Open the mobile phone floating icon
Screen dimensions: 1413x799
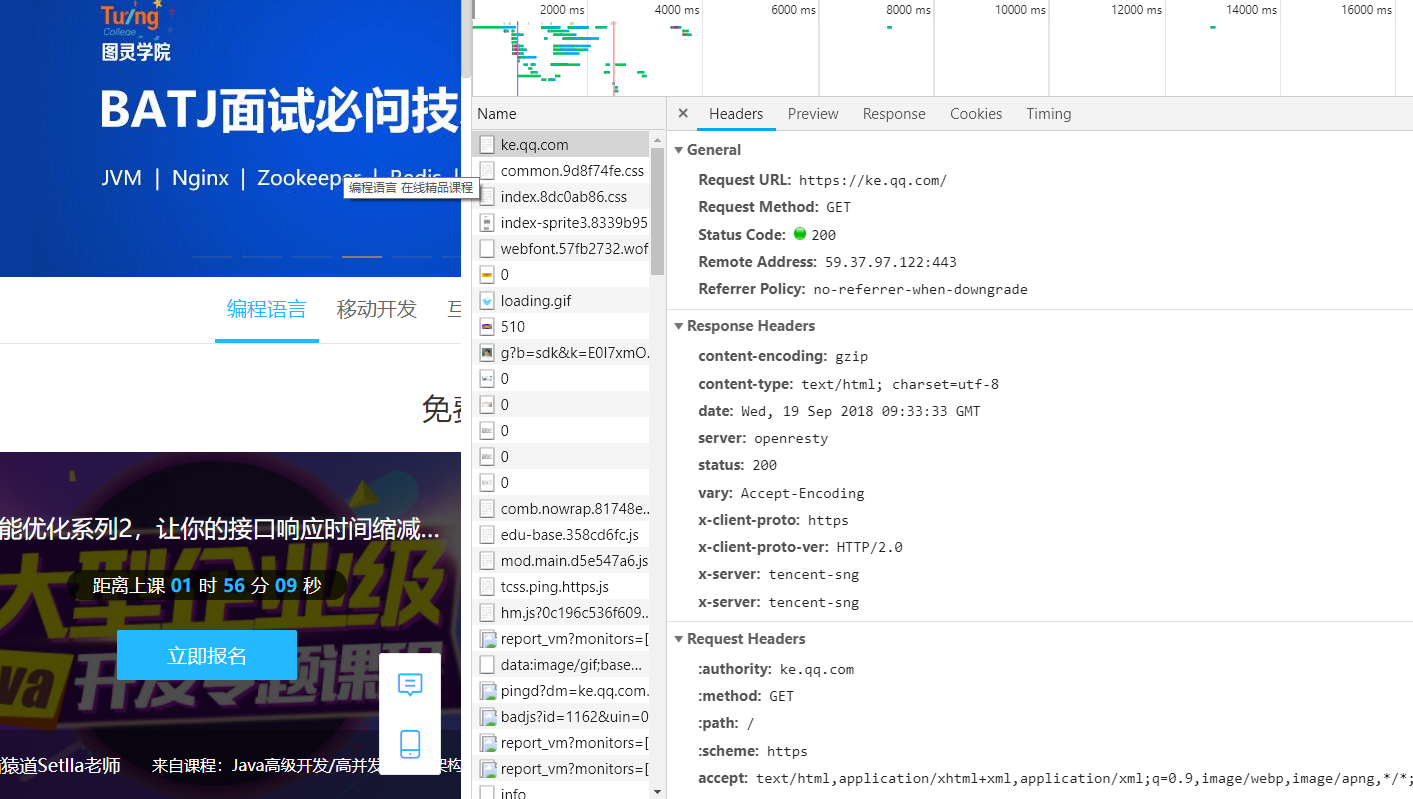point(410,744)
